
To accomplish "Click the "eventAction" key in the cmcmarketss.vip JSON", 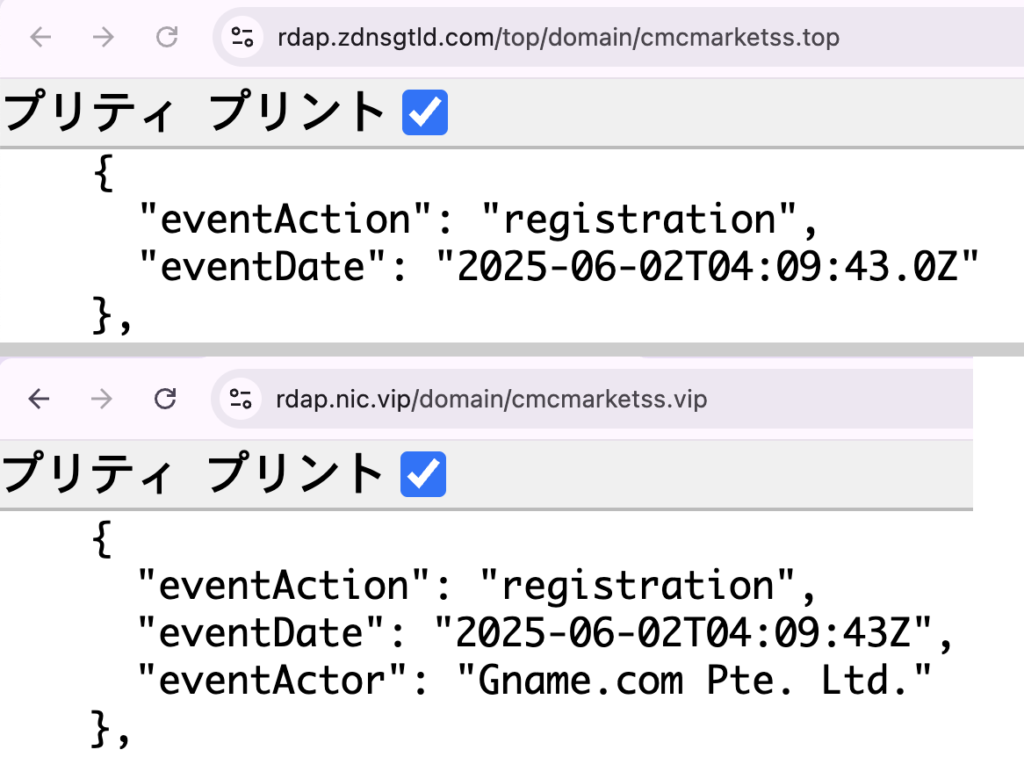I will coord(284,585).
